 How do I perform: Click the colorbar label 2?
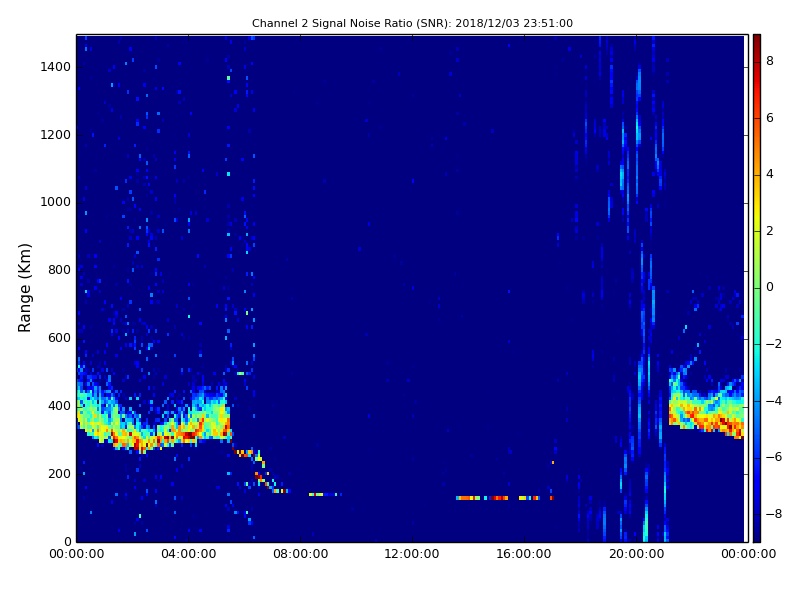pyautogui.click(x=769, y=231)
